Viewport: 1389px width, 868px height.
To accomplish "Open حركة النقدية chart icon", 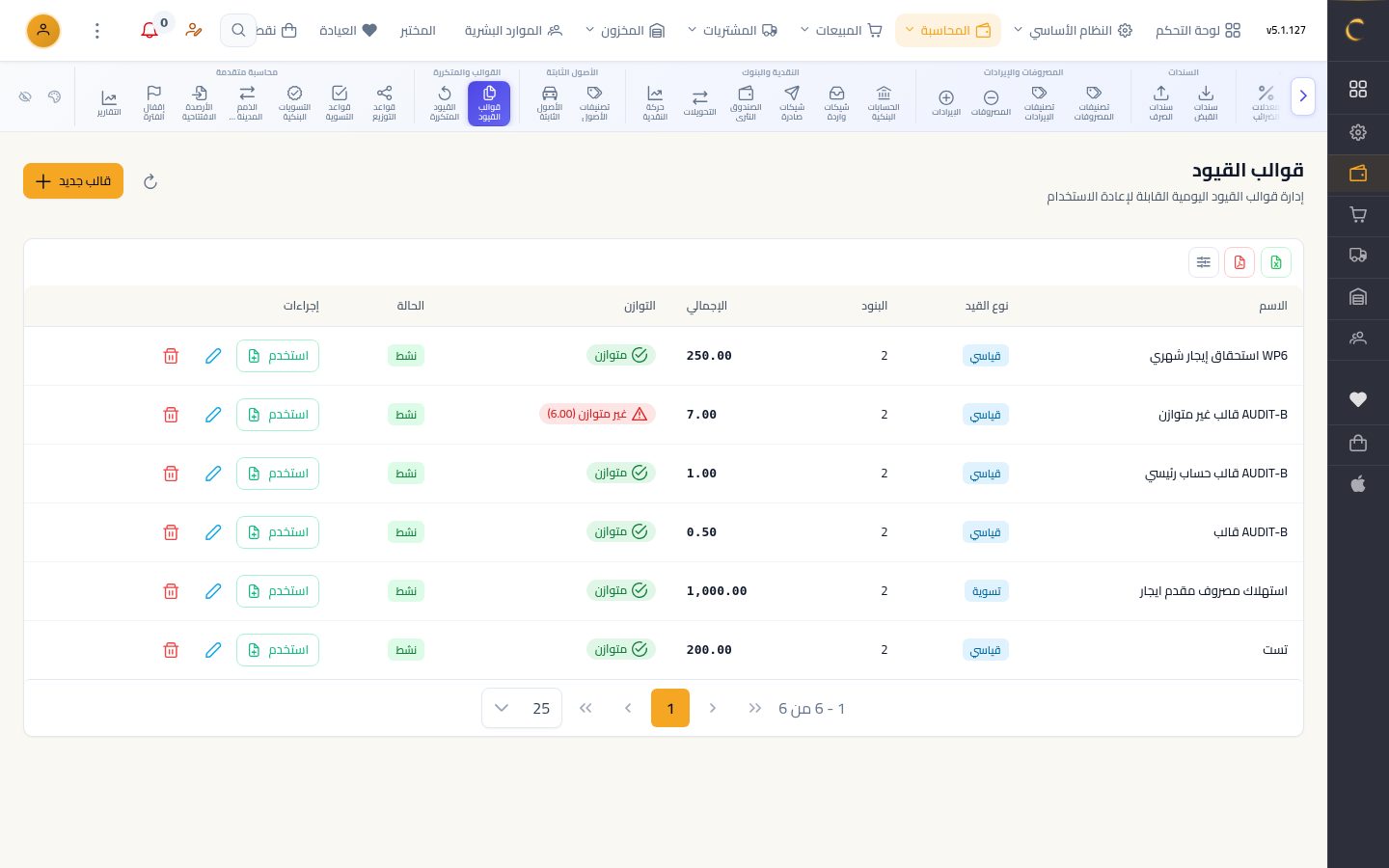I will (655, 103).
